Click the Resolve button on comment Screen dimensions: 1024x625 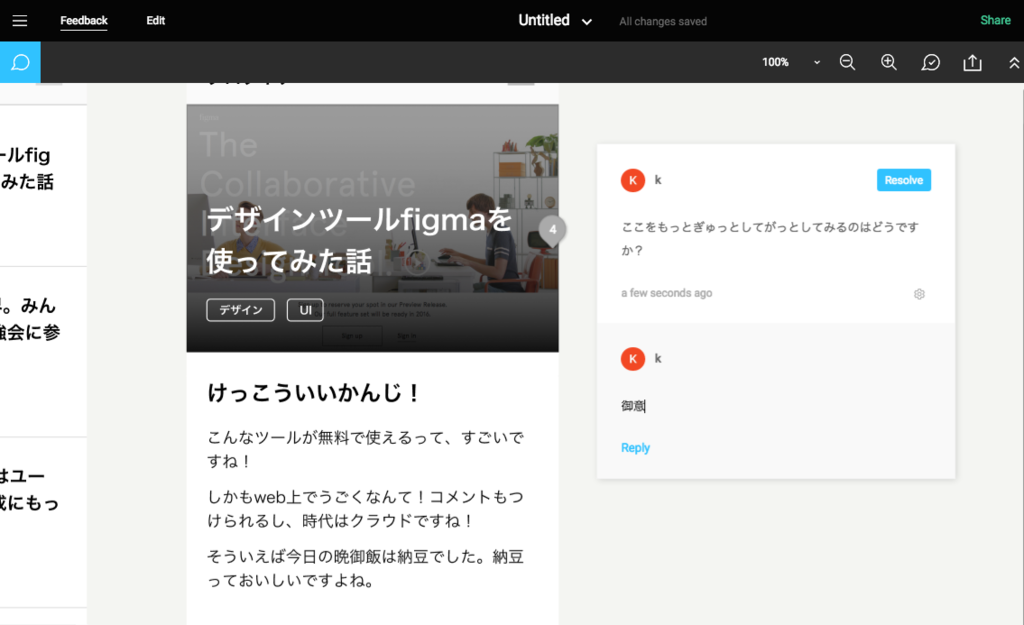point(903,180)
